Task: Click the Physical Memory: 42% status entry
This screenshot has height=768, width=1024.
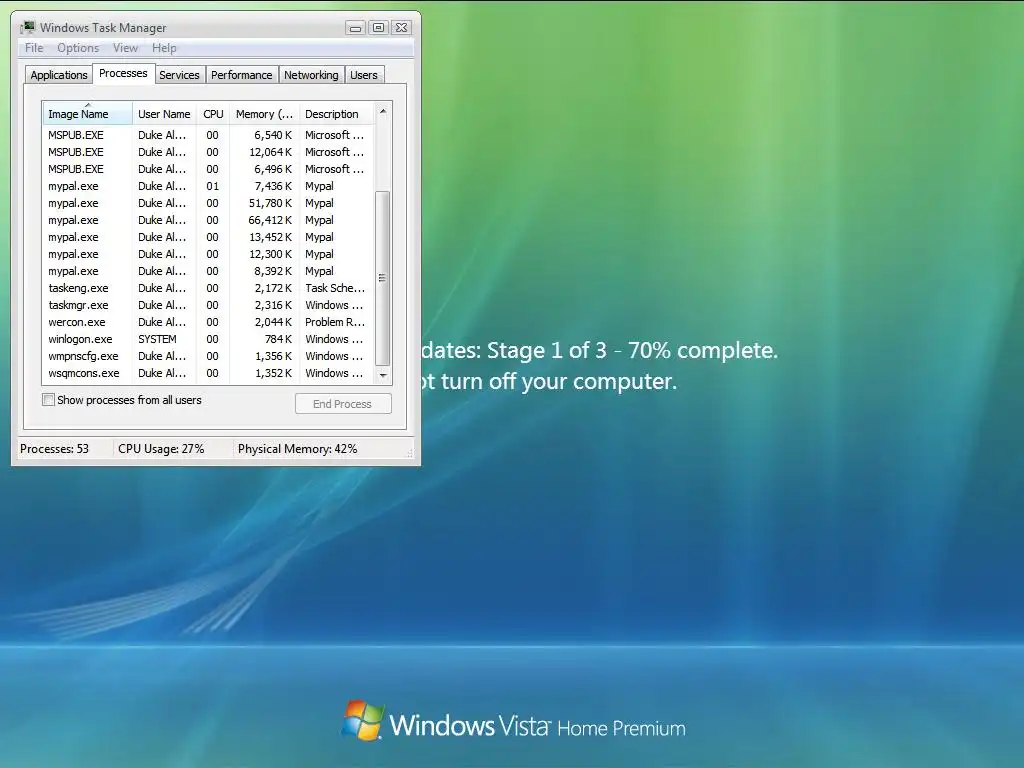Action: 298,449
